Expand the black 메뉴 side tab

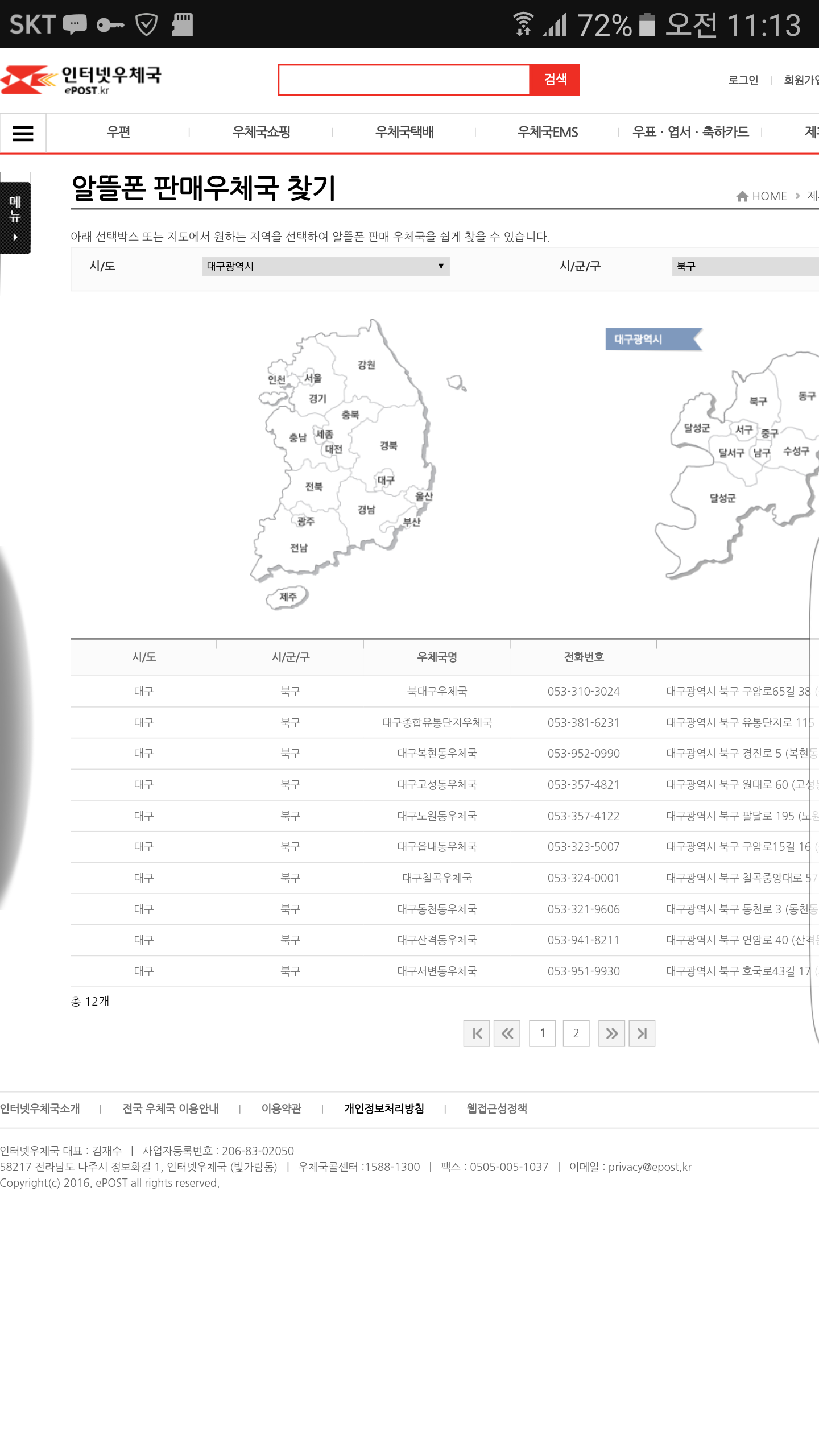(x=15, y=217)
